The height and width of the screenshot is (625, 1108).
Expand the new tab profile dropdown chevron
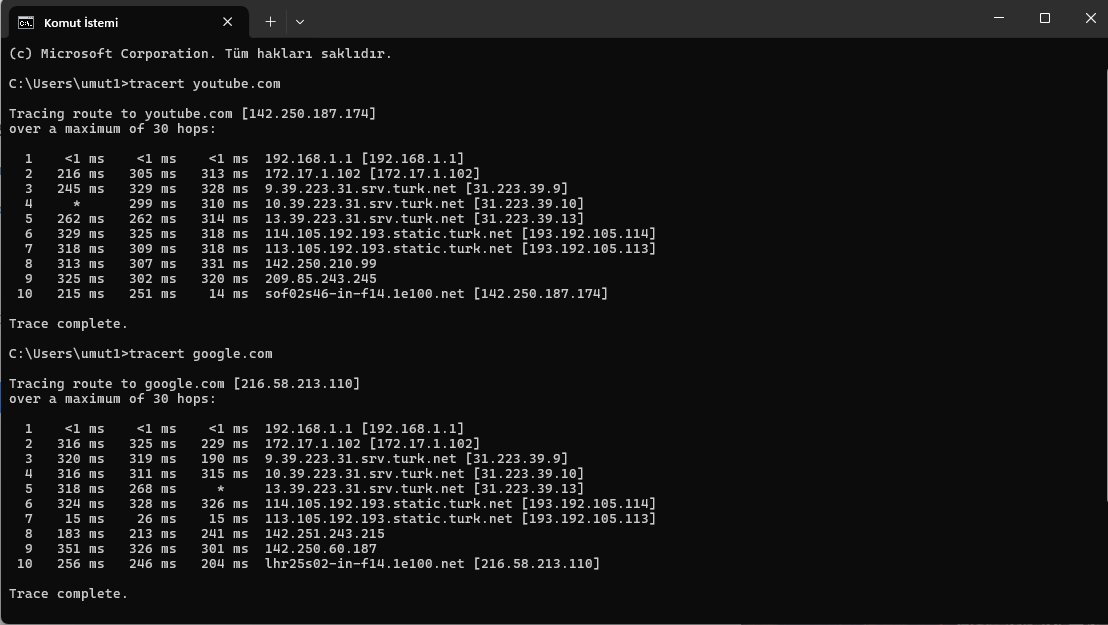(x=300, y=22)
